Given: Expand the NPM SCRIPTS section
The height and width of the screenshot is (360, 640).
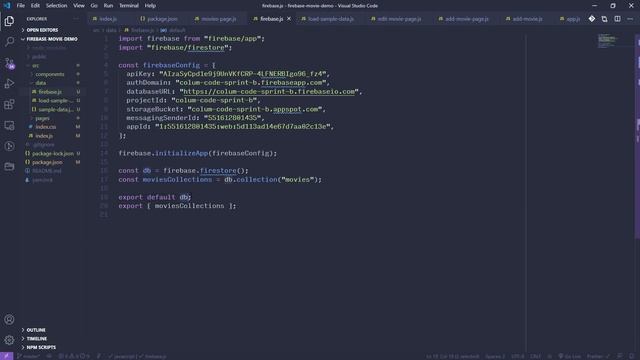Looking at the screenshot, I should tap(41, 347).
